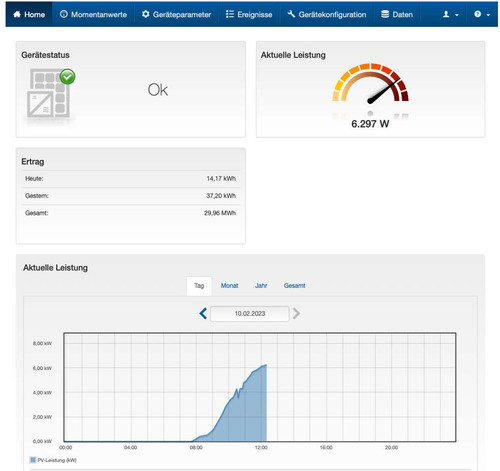Click the Gestern yield value 37,20 kWh
The height and width of the screenshot is (471, 500).
pyautogui.click(x=221, y=196)
